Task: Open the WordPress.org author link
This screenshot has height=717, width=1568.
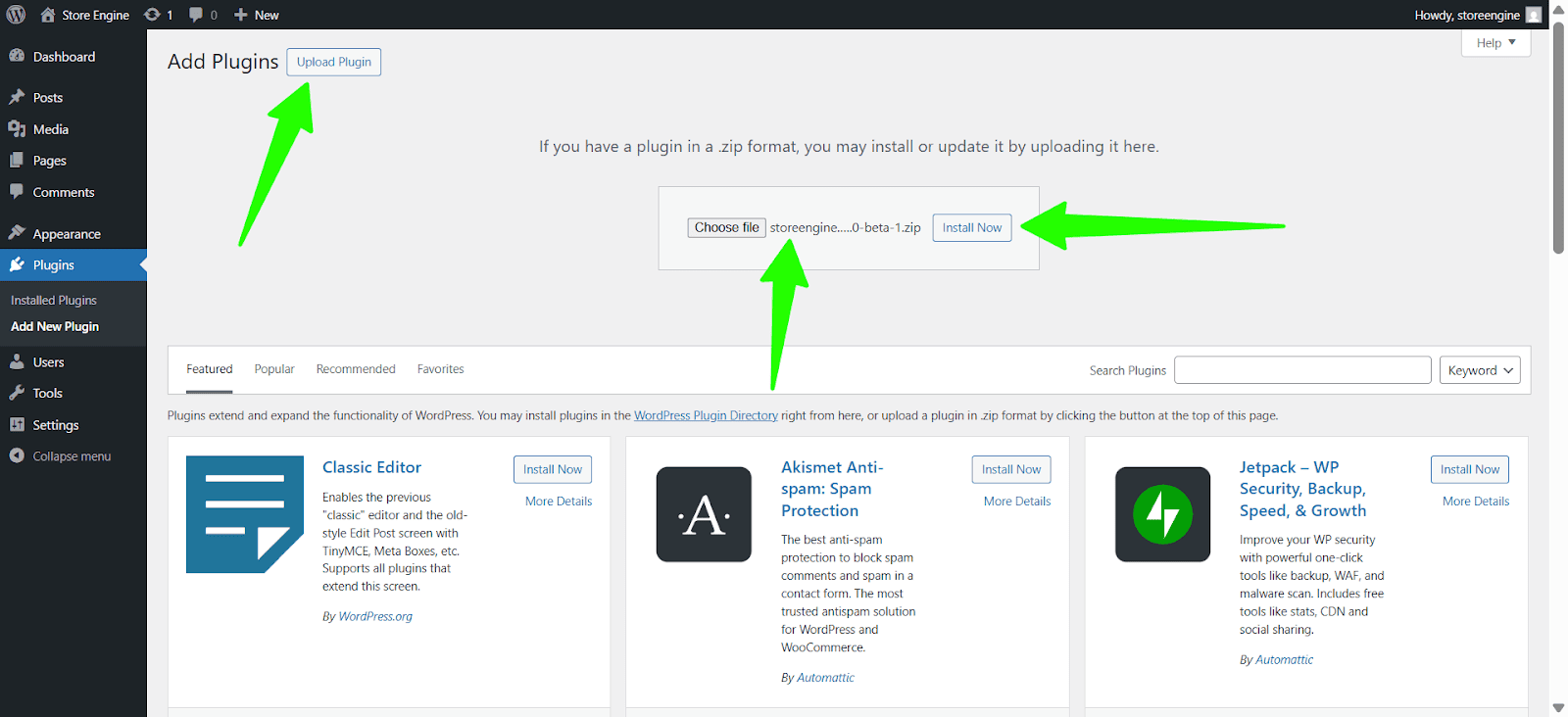Action: pyautogui.click(x=375, y=616)
